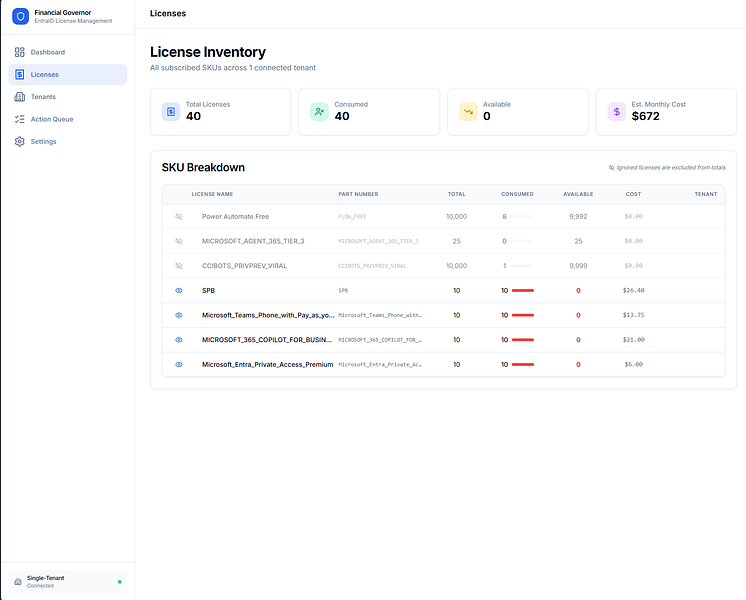Sort by Tenant column header

point(706,194)
